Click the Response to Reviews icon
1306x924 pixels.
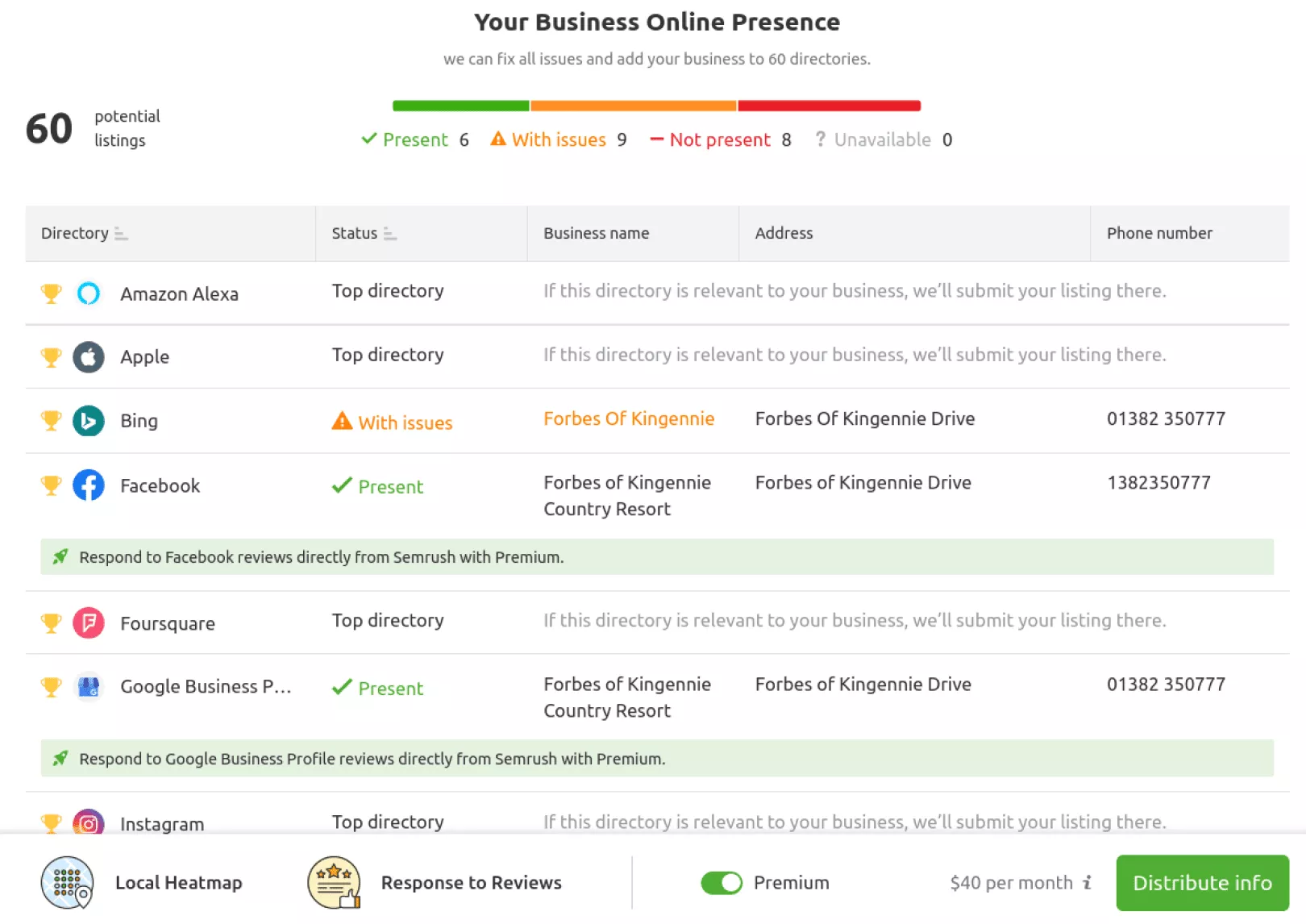click(334, 882)
